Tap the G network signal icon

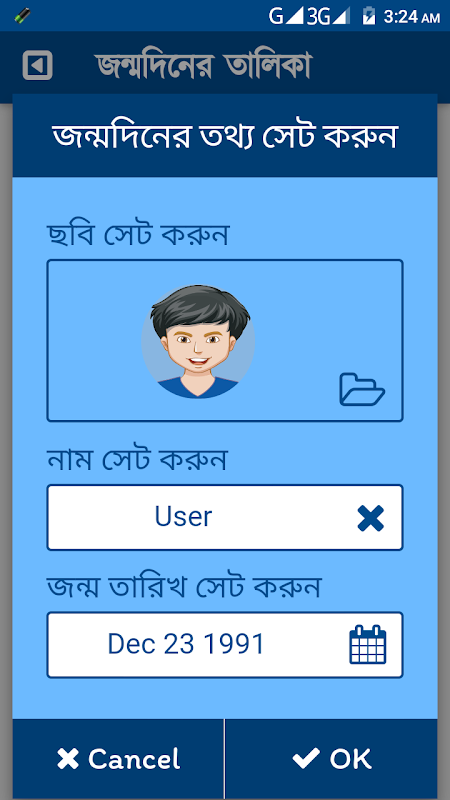point(286,16)
